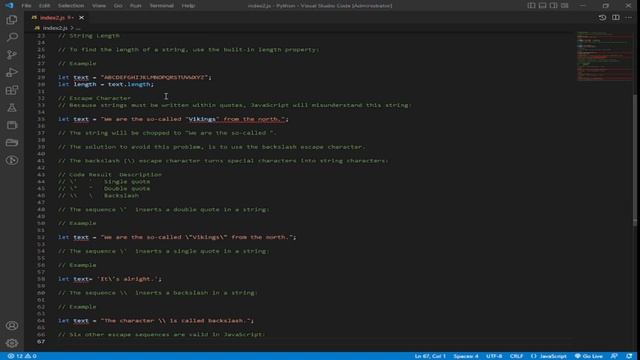Click line number 67 in the gutter
640x360 pixels.
coord(41,341)
